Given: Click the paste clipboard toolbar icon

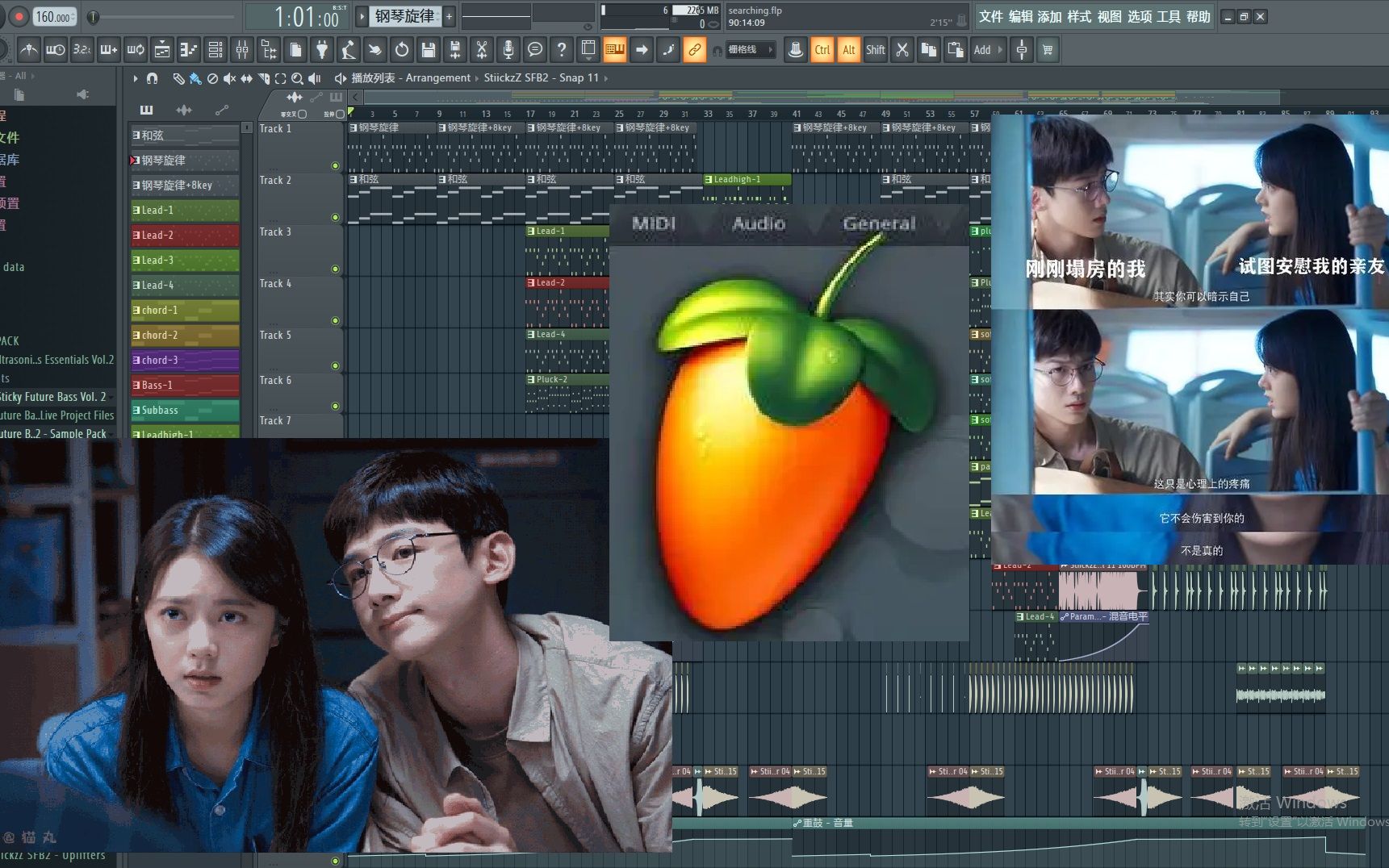Looking at the screenshot, I should coord(956,50).
